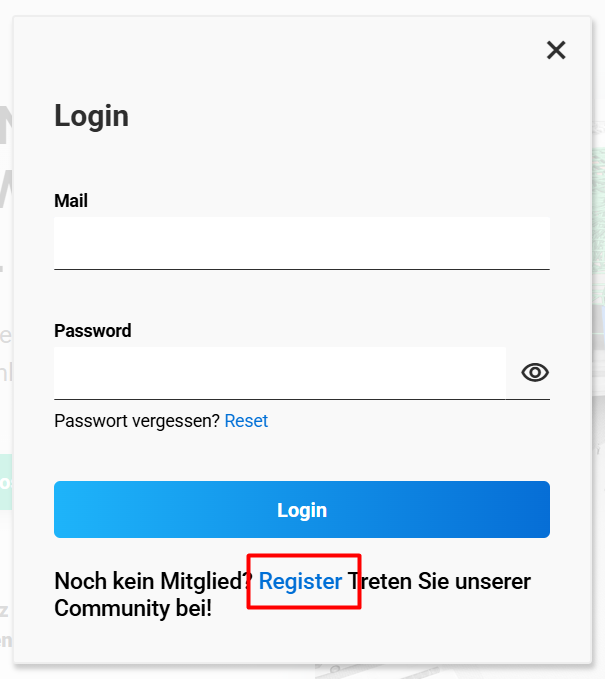
Task: Toggle password visibility eye
Action: point(535,372)
